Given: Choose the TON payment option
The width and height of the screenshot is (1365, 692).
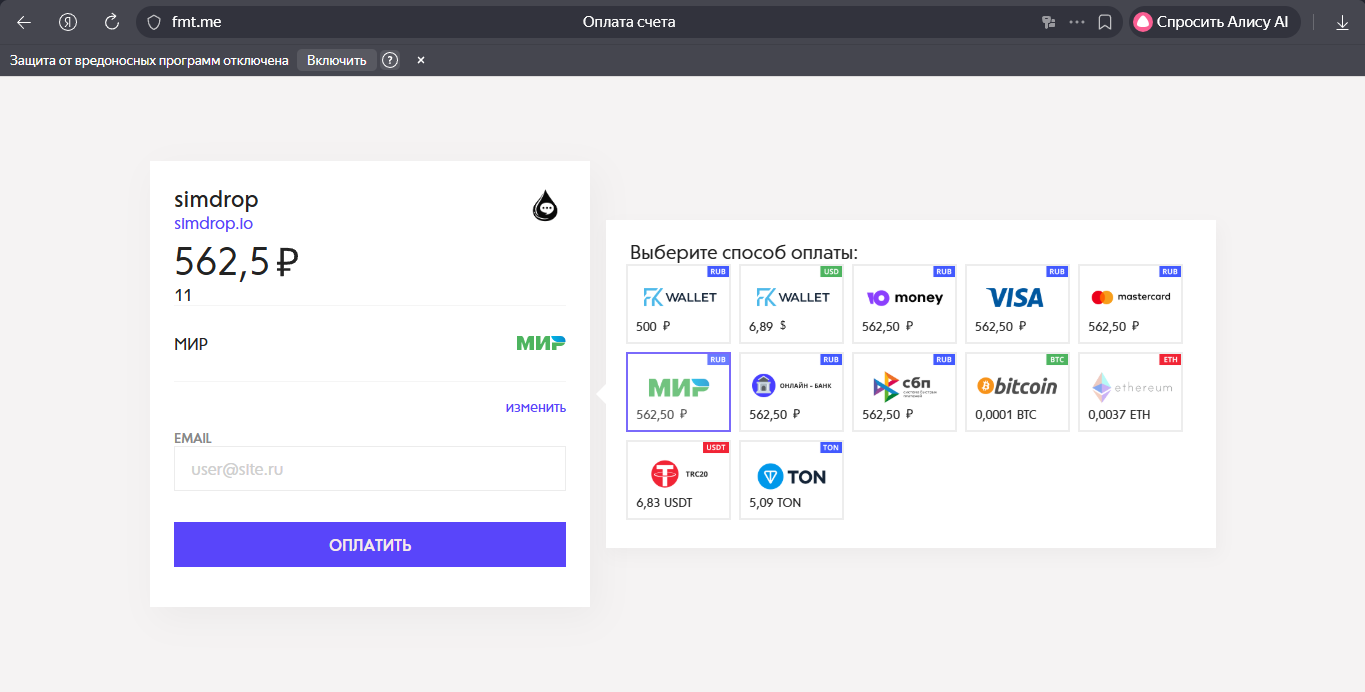Looking at the screenshot, I should coord(791,480).
